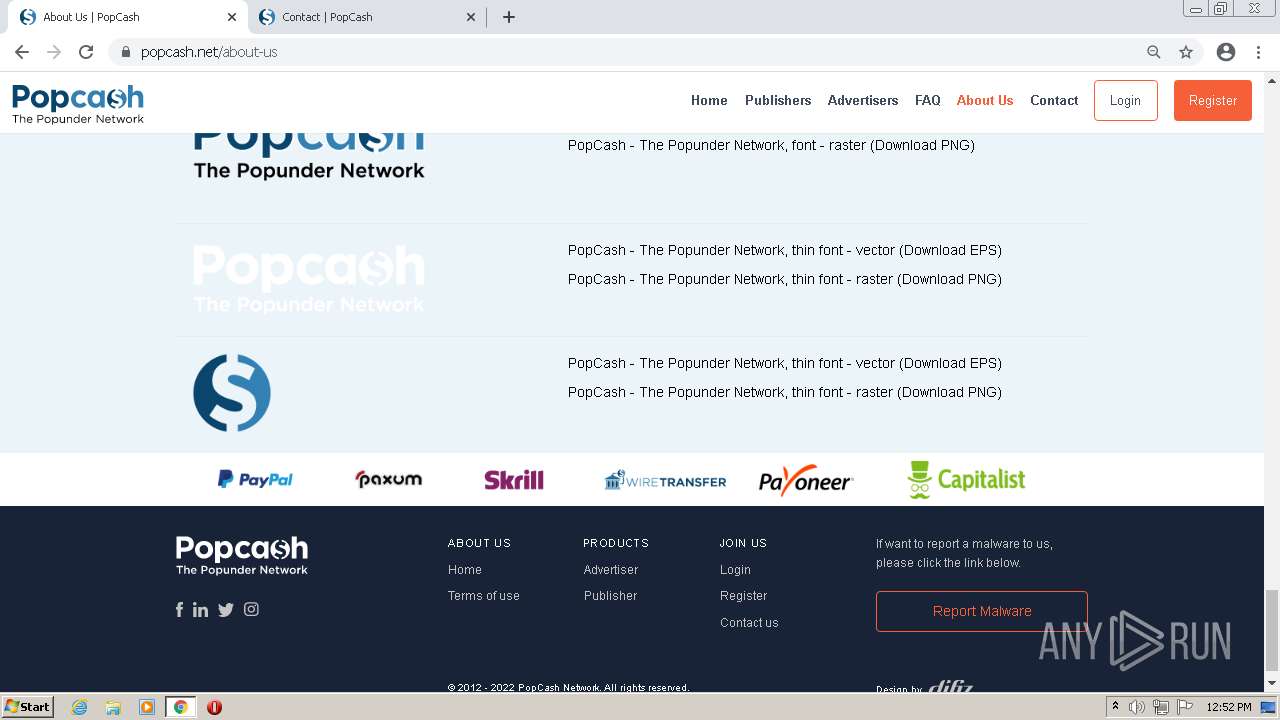Image resolution: width=1280 pixels, height=720 pixels.
Task: Click the site padlock security icon
Action: pos(125,52)
